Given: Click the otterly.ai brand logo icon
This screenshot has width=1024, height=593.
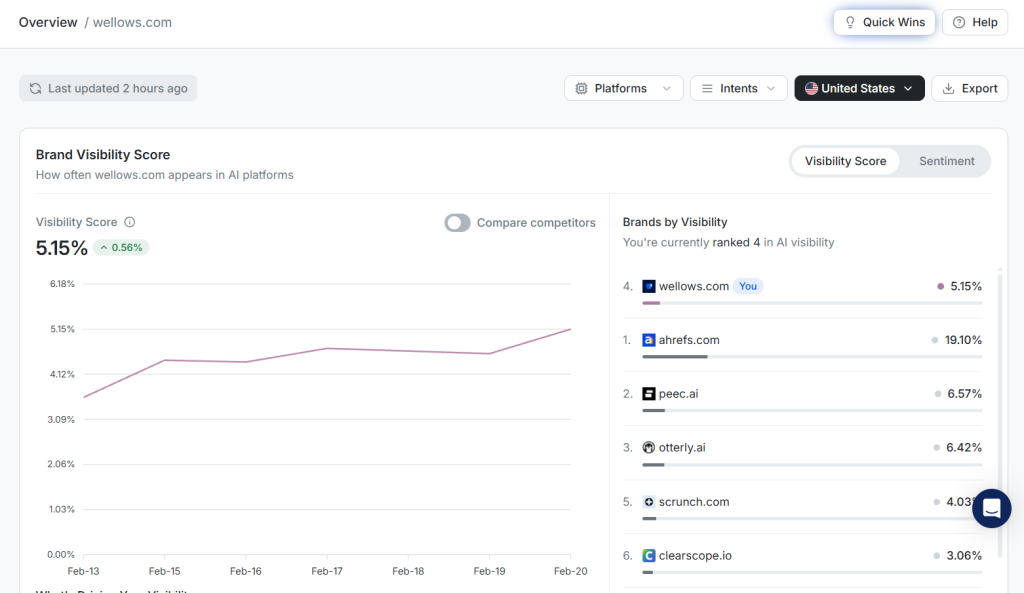Looking at the screenshot, I should [x=649, y=448].
